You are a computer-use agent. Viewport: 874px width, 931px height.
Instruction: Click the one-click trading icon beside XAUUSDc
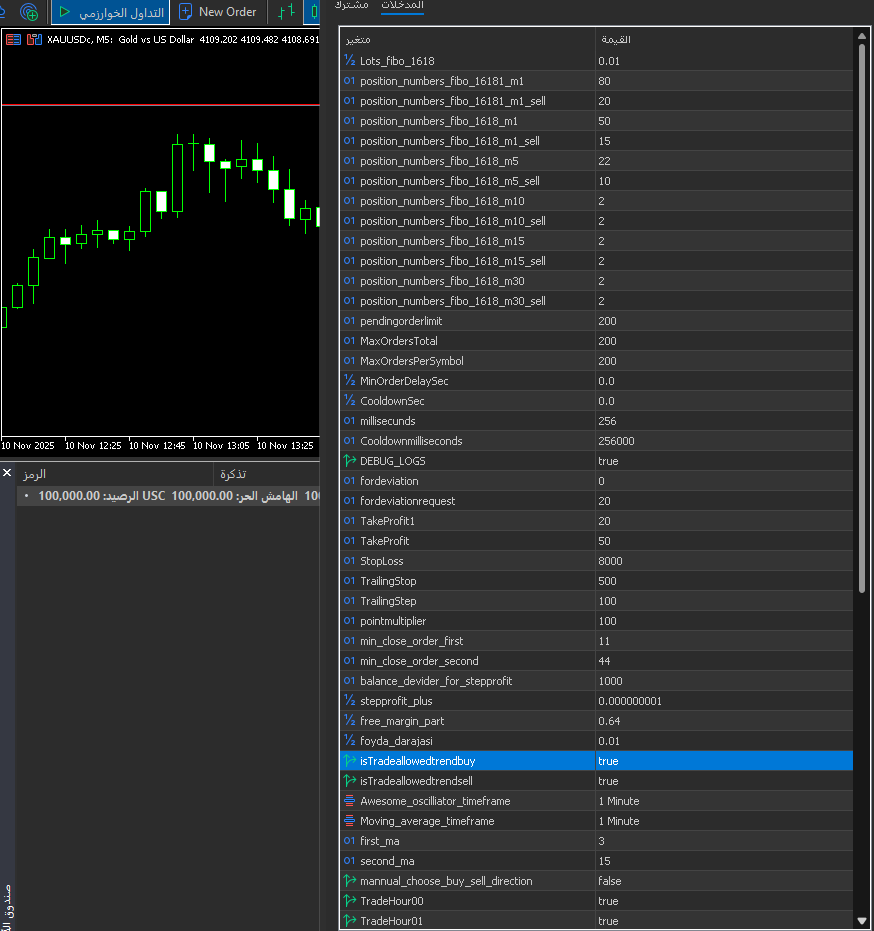pos(35,40)
